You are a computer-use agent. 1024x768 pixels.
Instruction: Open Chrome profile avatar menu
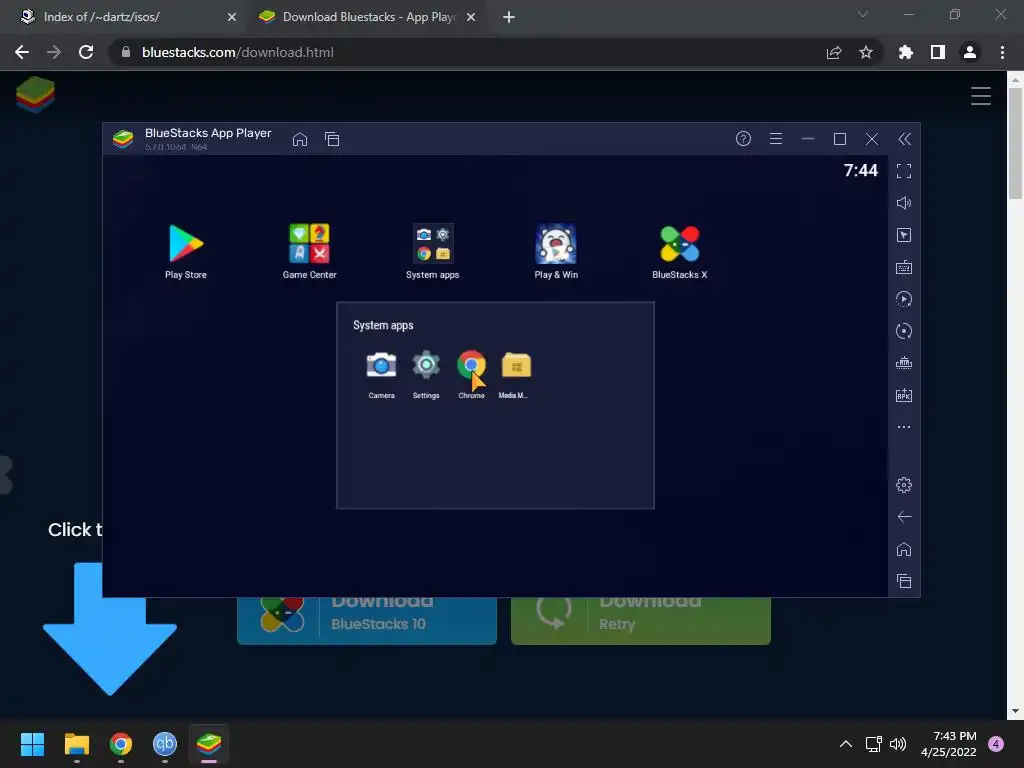pos(970,52)
